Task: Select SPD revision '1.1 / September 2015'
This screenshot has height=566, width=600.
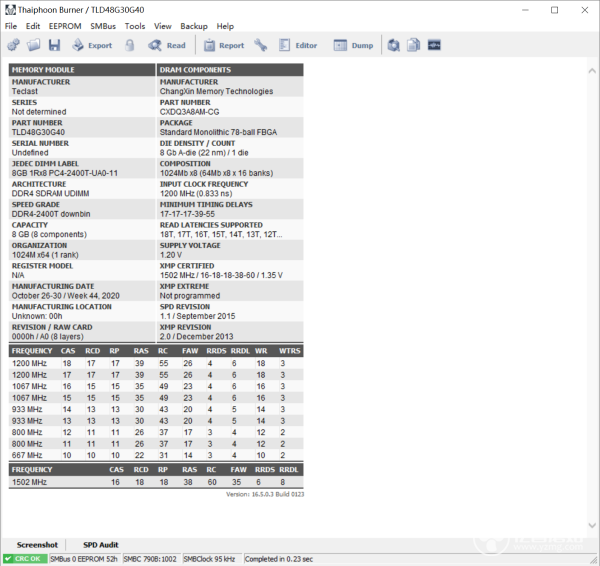Action: coord(197,316)
